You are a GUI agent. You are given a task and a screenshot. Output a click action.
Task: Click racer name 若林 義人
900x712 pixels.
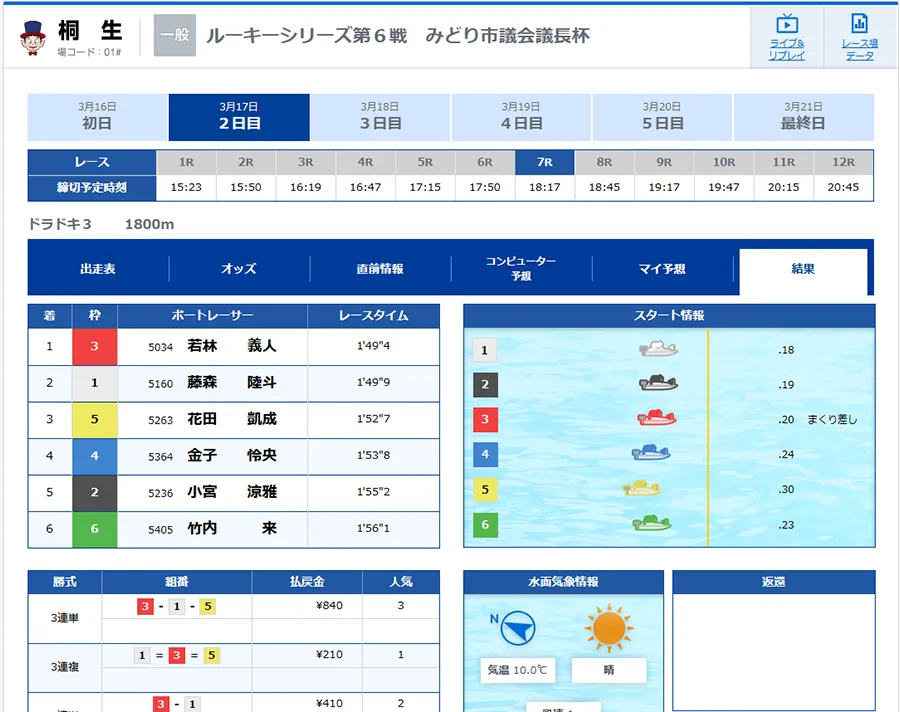(232, 346)
